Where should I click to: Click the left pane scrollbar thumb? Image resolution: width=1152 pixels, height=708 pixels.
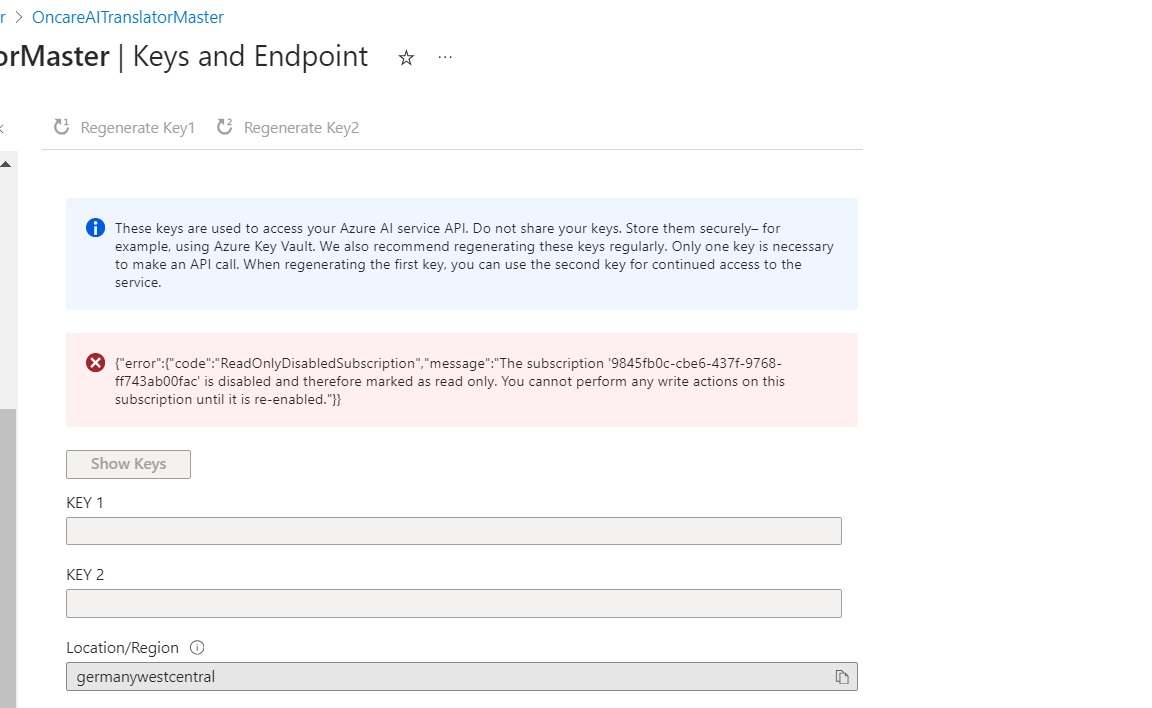(7, 550)
